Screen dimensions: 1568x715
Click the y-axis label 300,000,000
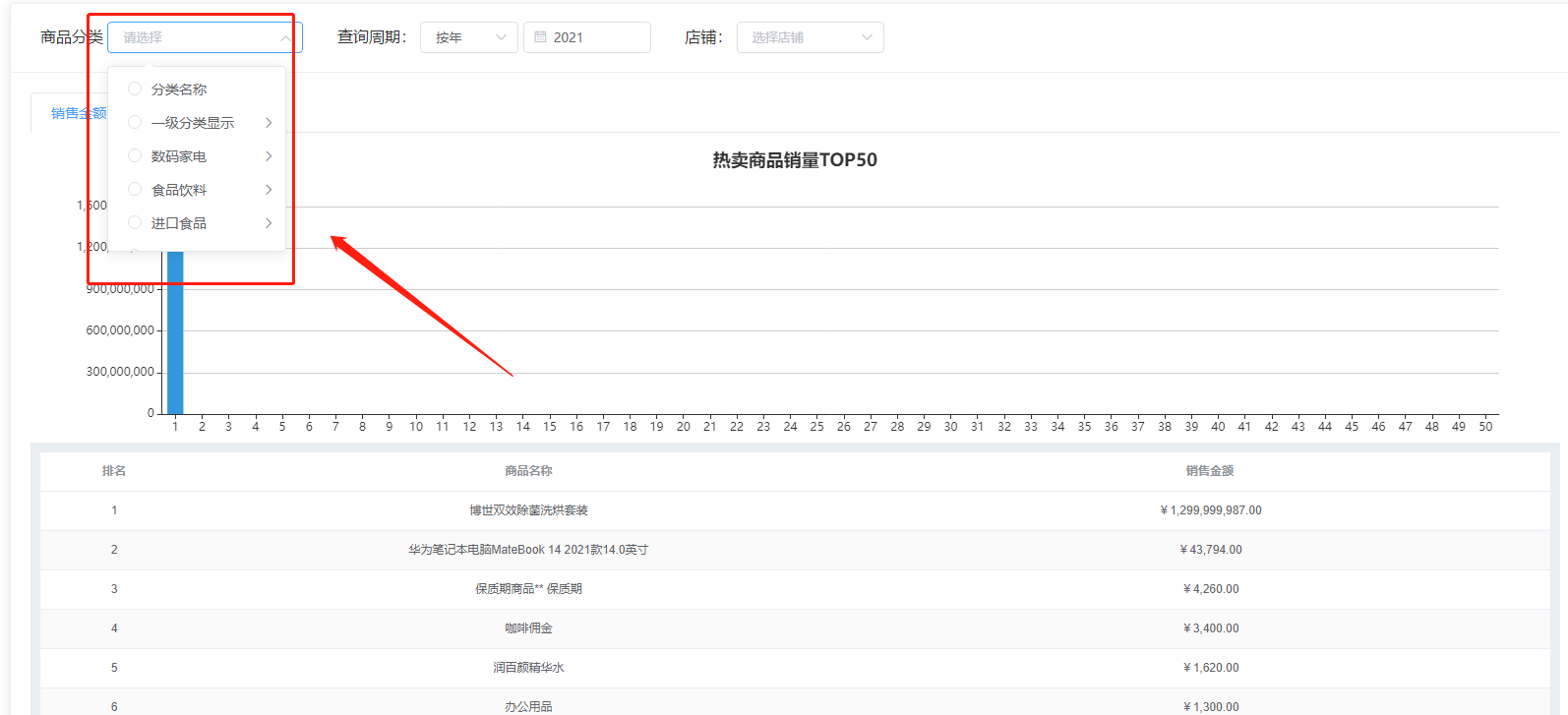(x=120, y=372)
